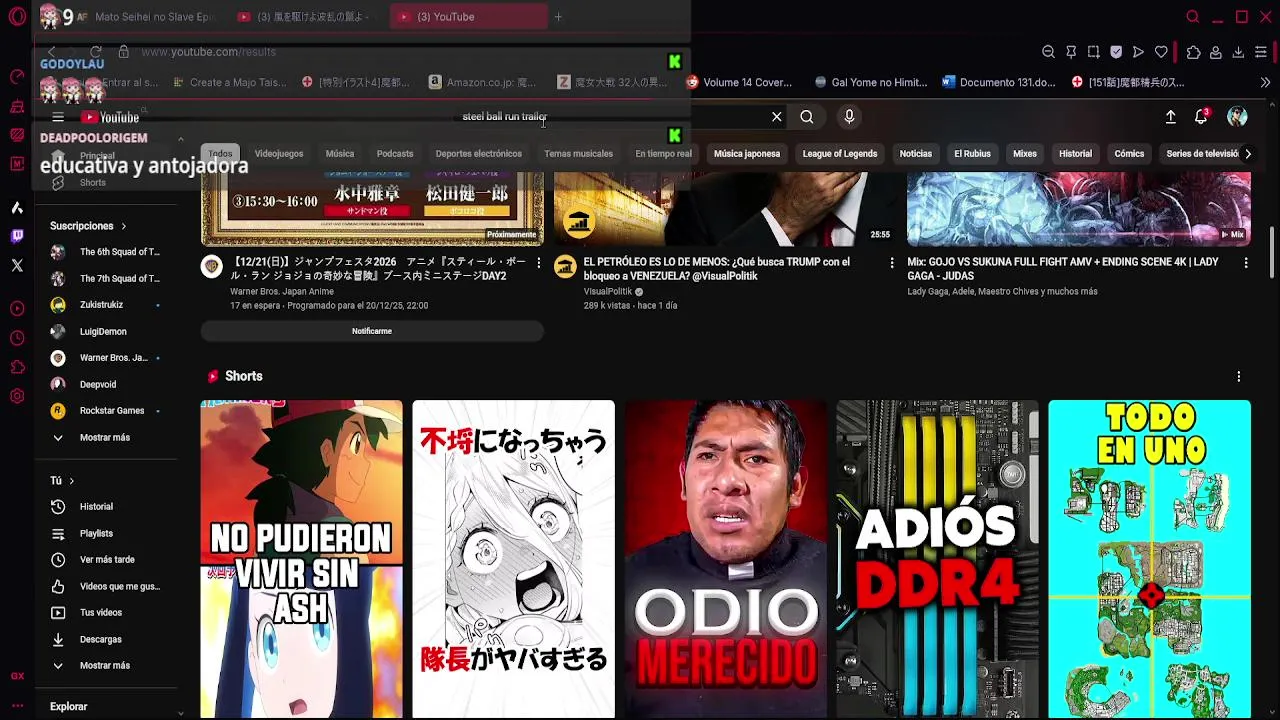Switch to second YouTube tab with Japanese title
Viewport: 1280px width, 720px height.
pyautogui.click(x=305, y=17)
